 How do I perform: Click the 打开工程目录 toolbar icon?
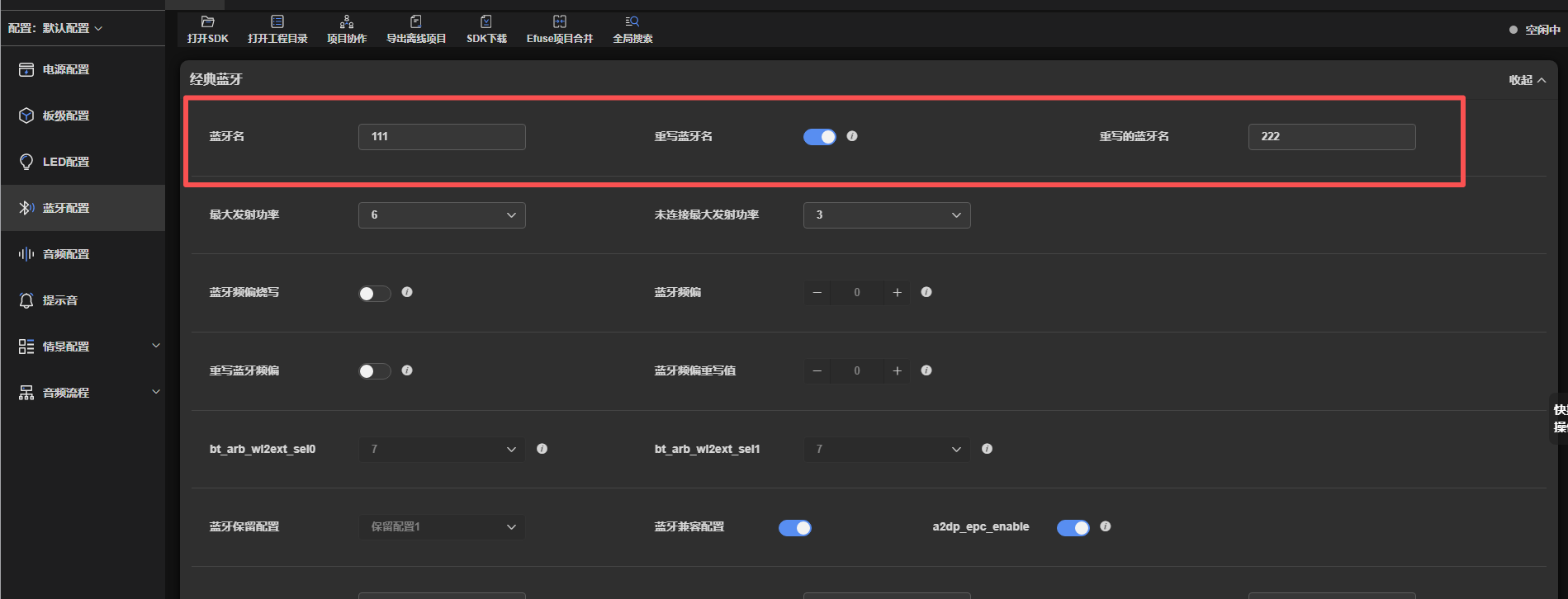pos(277,21)
